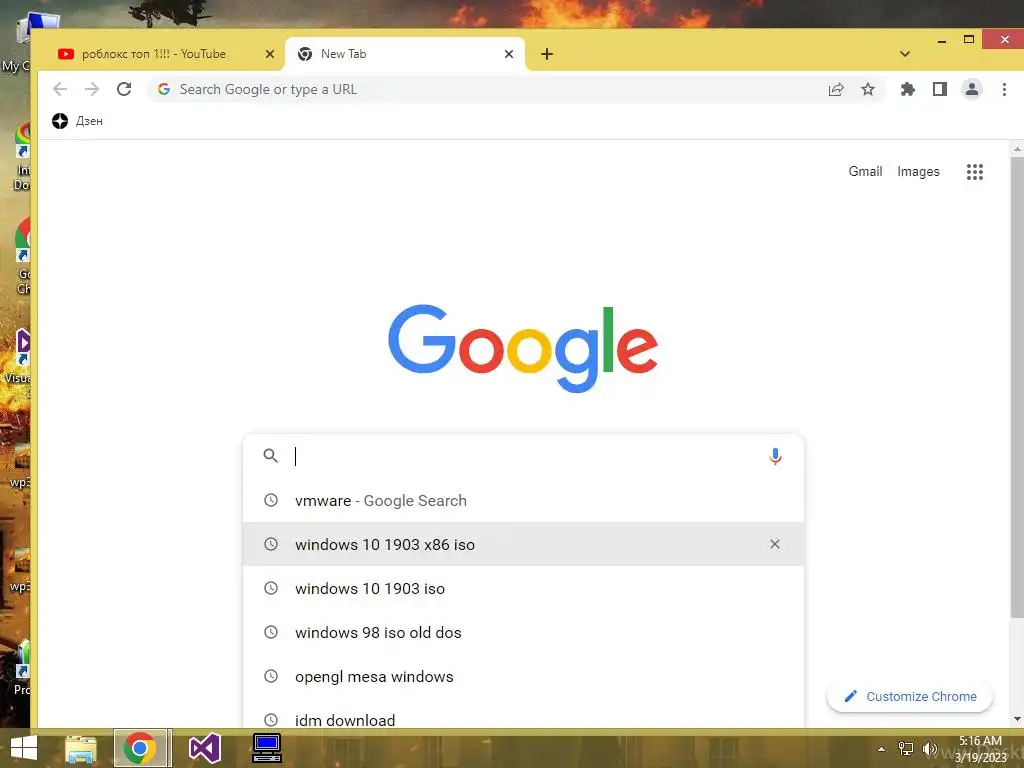The width and height of the screenshot is (1024, 768).
Task: Open Visual Studio from taskbar
Action: pos(204,748)
